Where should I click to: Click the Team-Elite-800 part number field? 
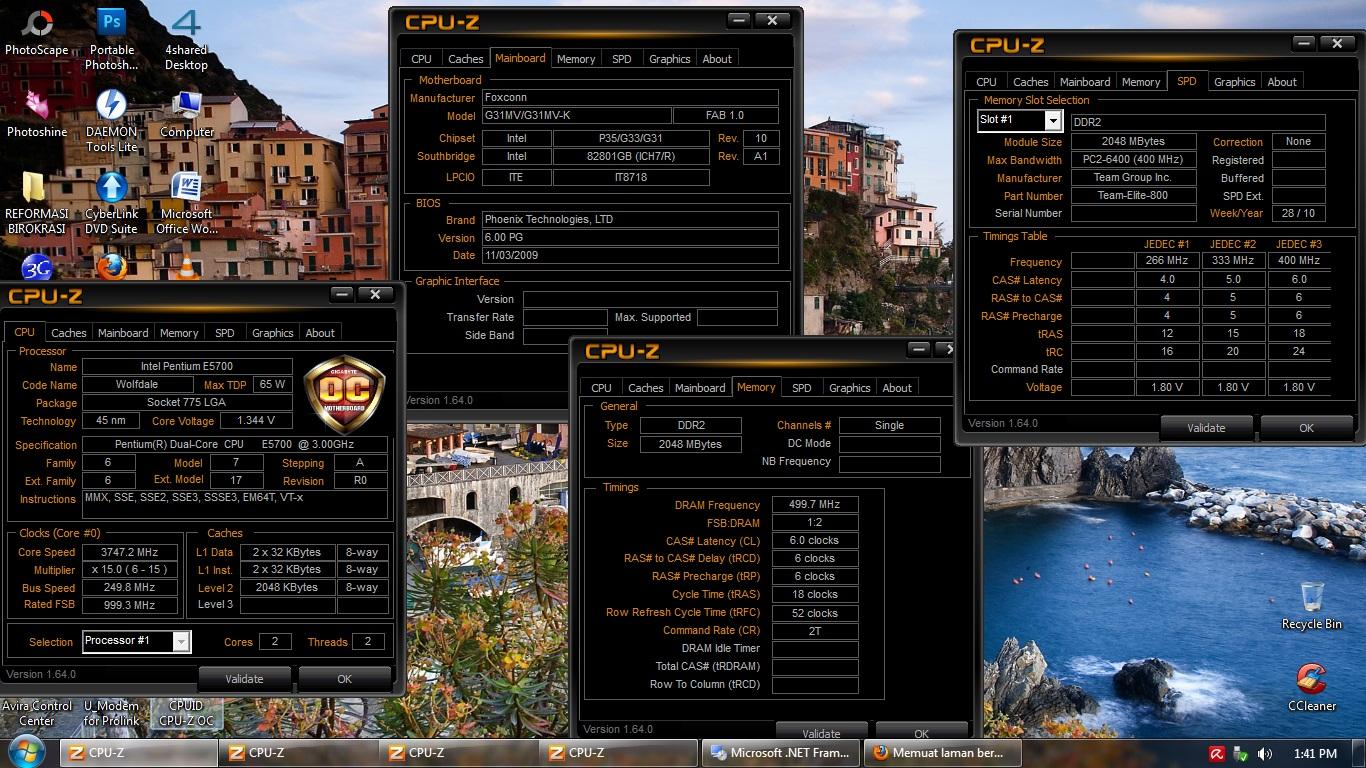tap(1133, 196)
